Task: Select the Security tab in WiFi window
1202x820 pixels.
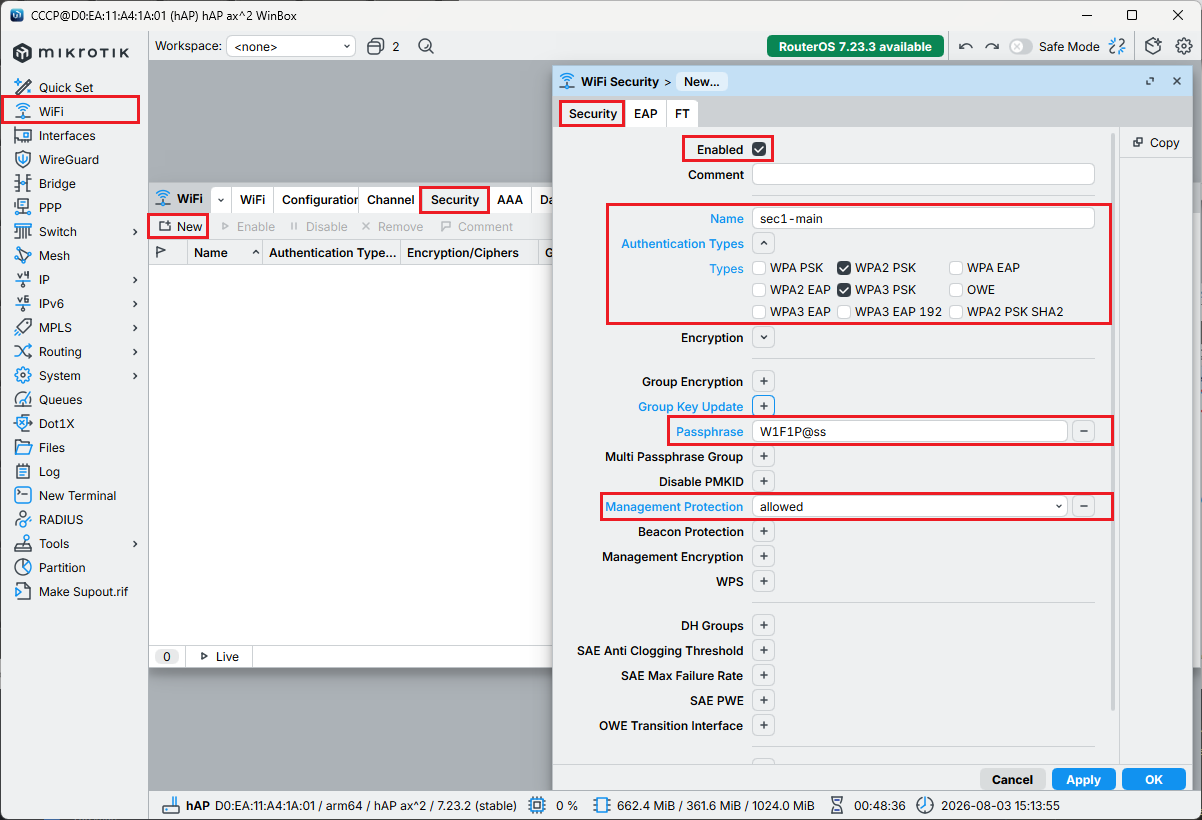Action: coord(455,200)
